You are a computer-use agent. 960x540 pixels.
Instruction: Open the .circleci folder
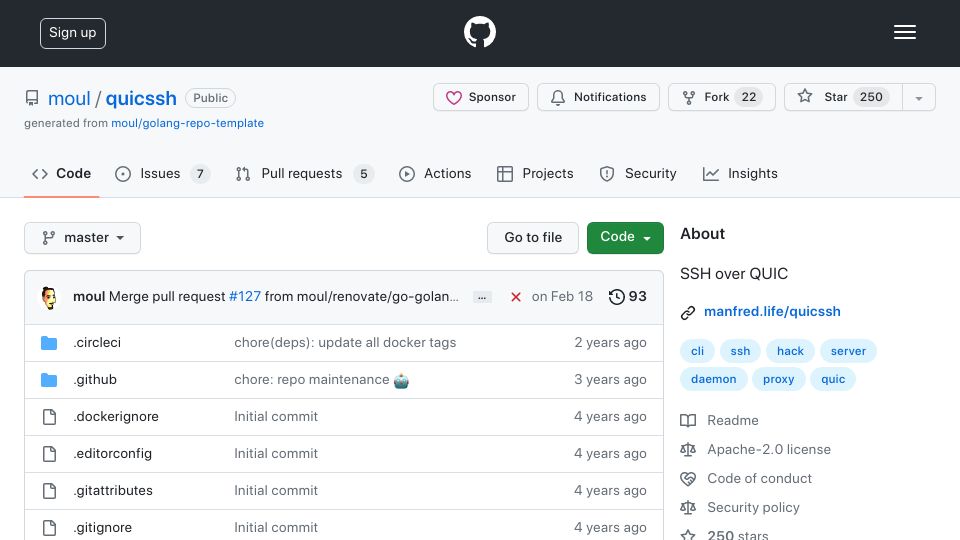97,343
